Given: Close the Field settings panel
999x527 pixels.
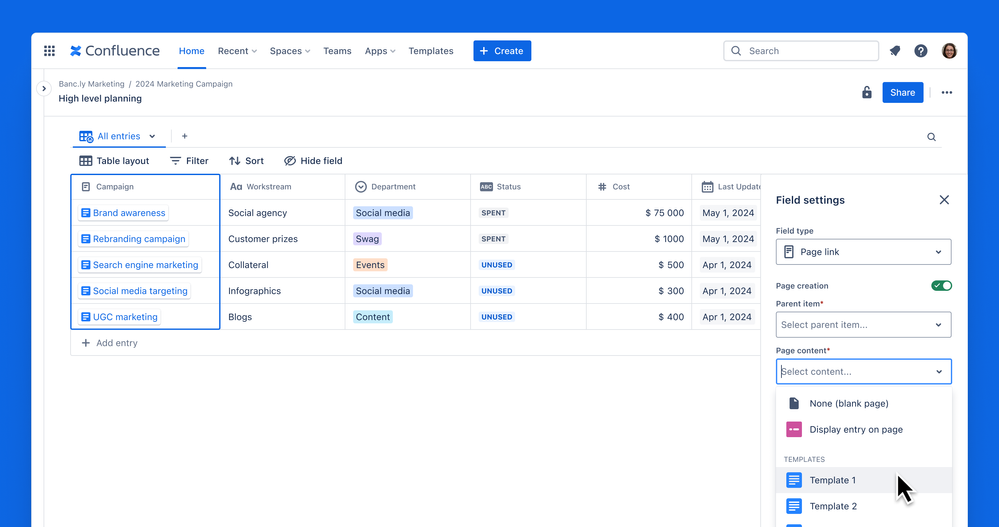Looking at the screenshot, I should 944,200.
